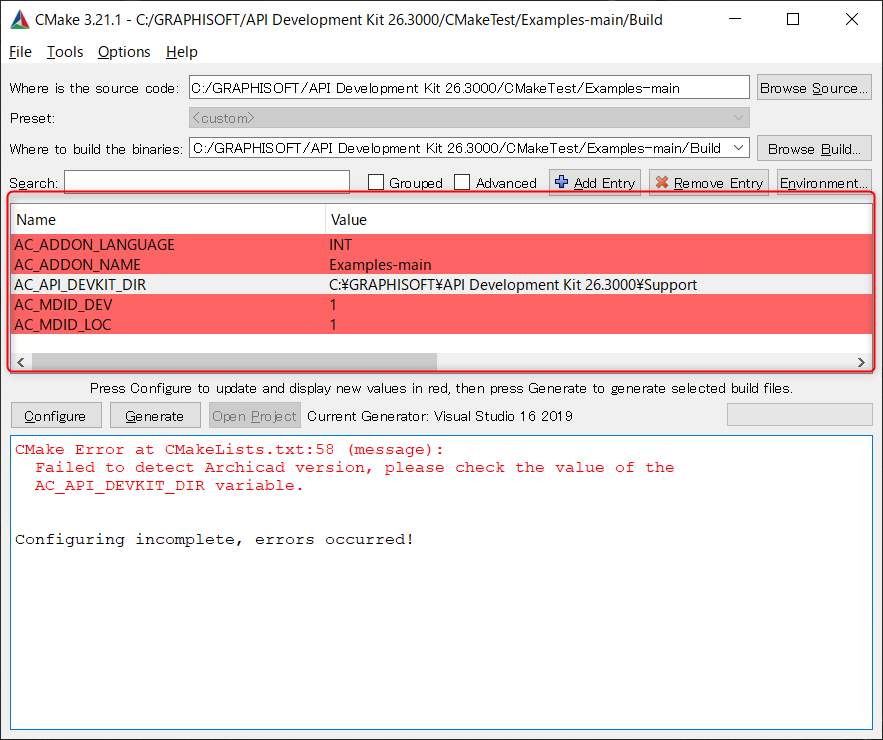
Task: Open the Options menu
Action: coord(124,52)
